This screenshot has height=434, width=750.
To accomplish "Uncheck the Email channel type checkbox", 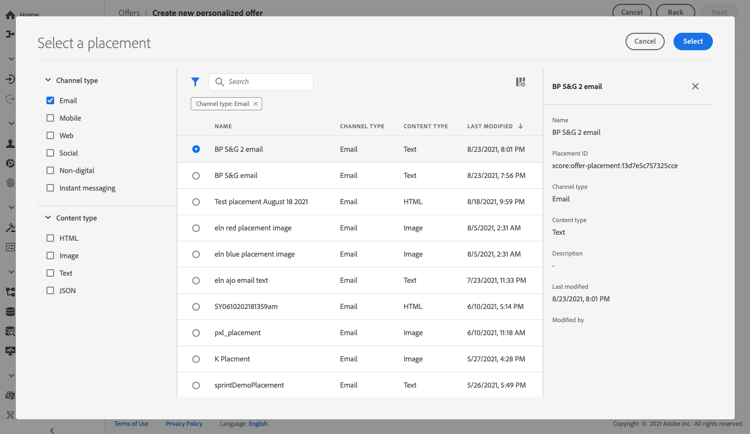I will [50, 100].
